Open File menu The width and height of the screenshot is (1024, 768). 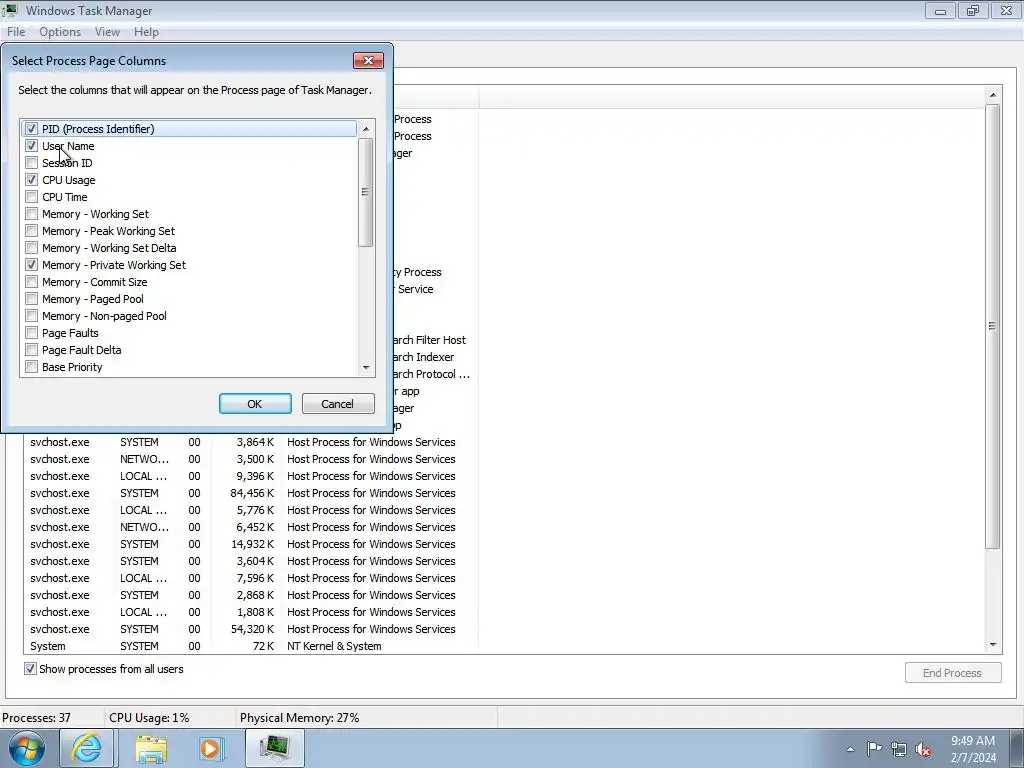click(x=16, y=31)
